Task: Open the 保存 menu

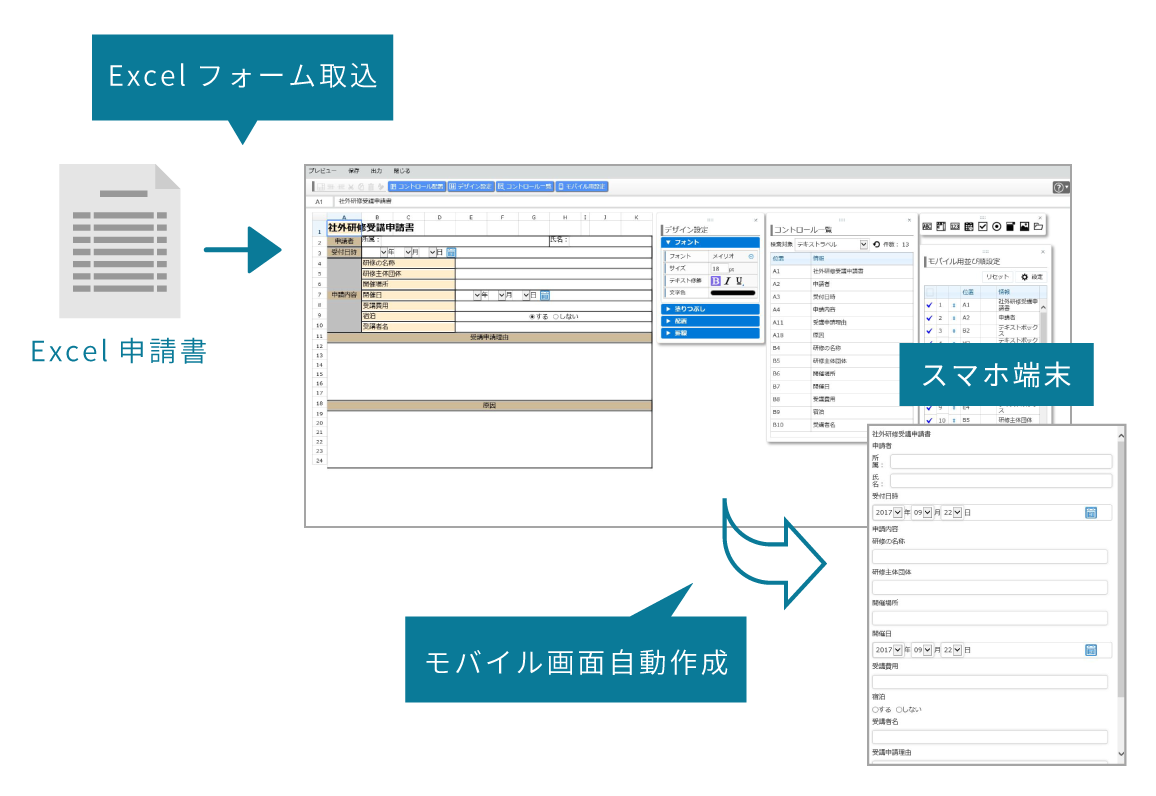Action: click(x=354, y=171)
